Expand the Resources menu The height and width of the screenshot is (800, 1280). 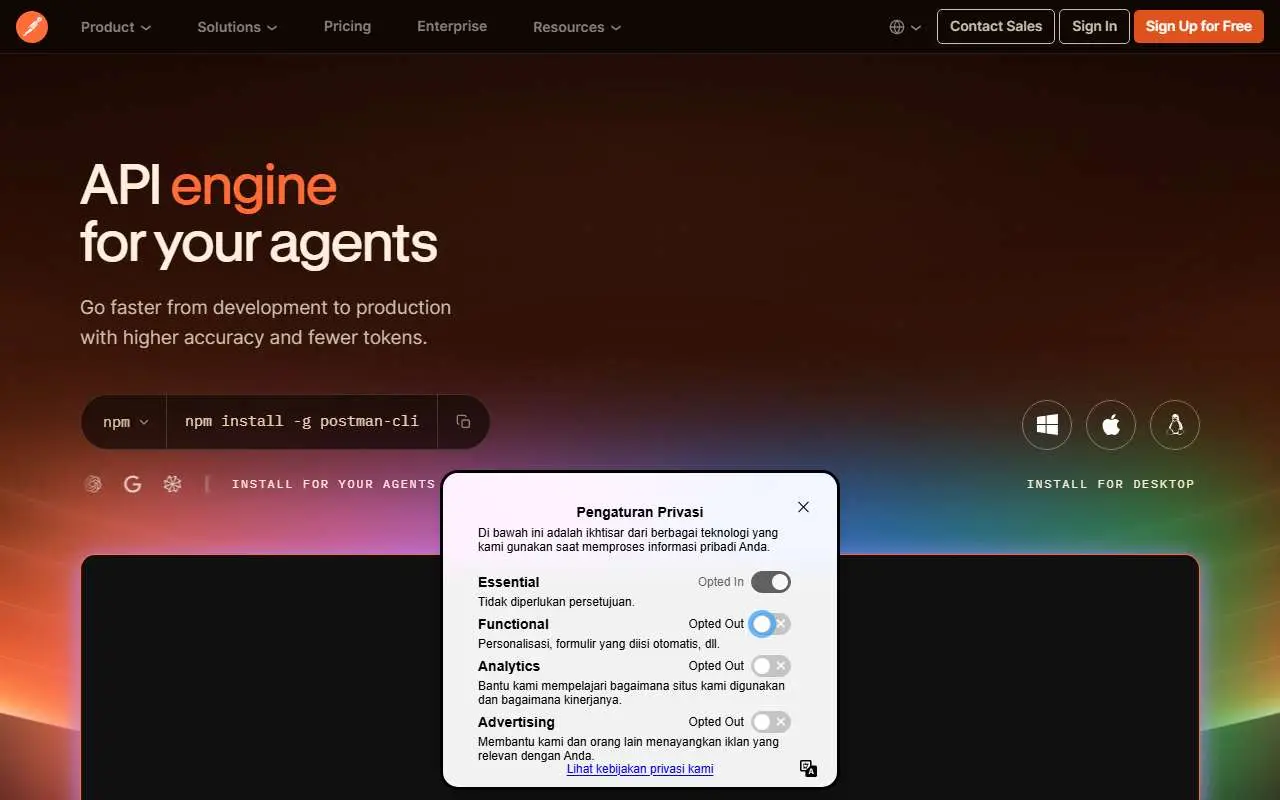point(577,27)
